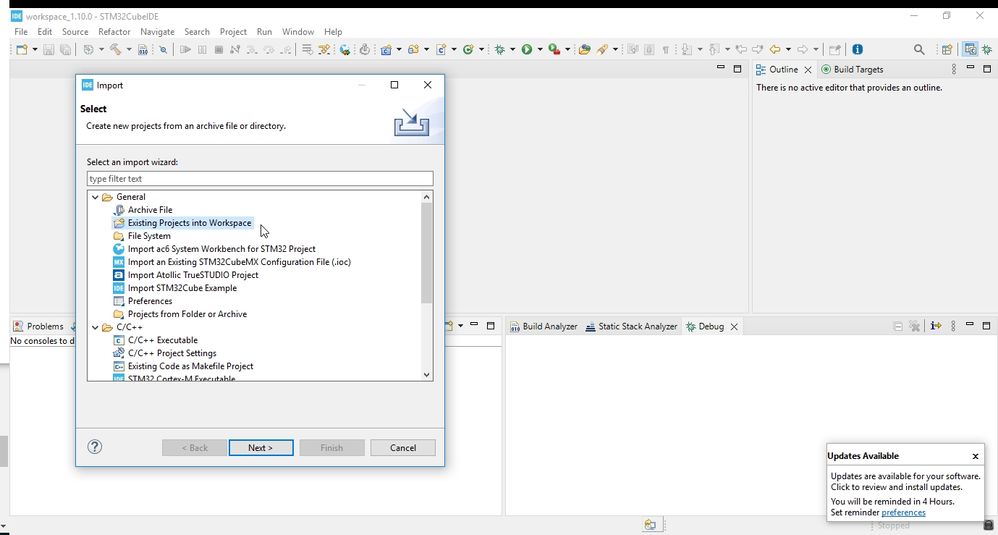
Task: Open dropdown next to green Run icon
Action: coord(540,50)
